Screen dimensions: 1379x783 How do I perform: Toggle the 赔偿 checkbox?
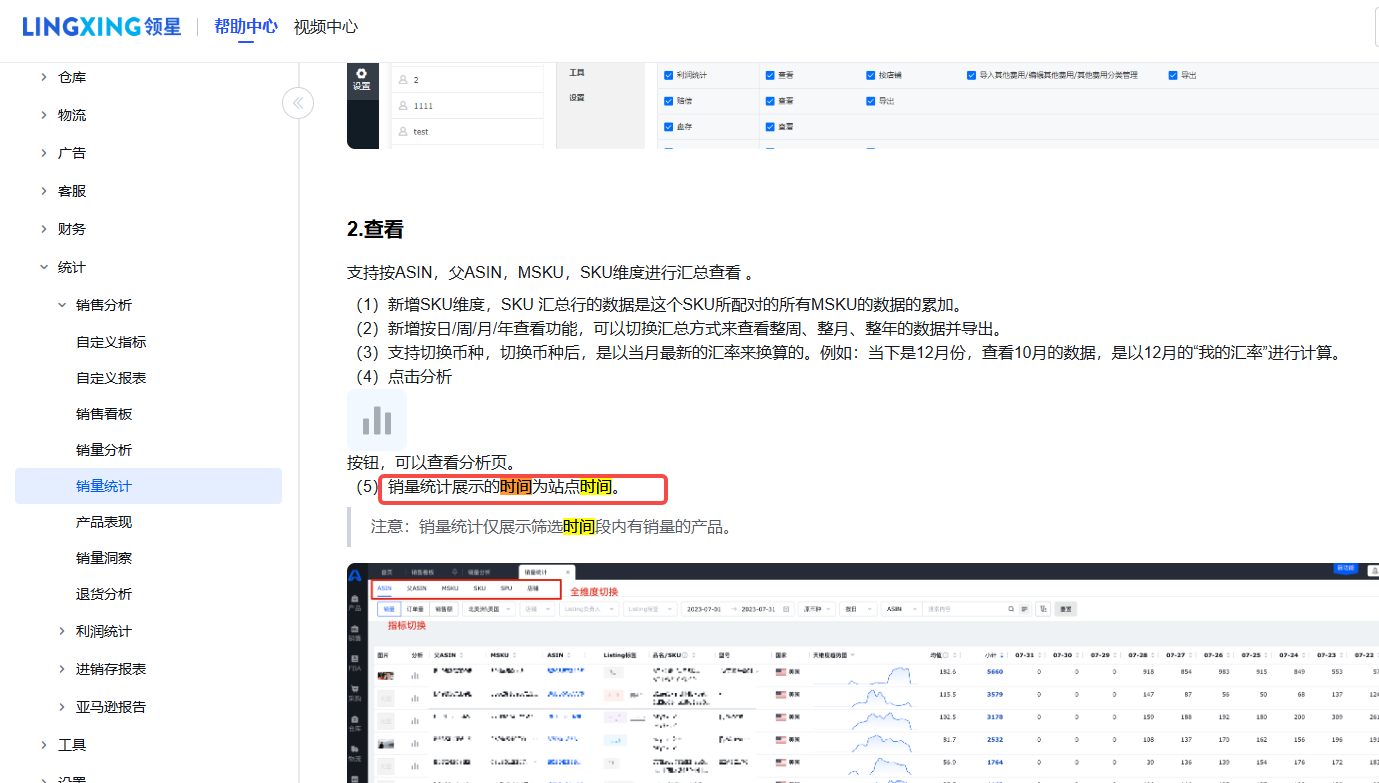669,101
